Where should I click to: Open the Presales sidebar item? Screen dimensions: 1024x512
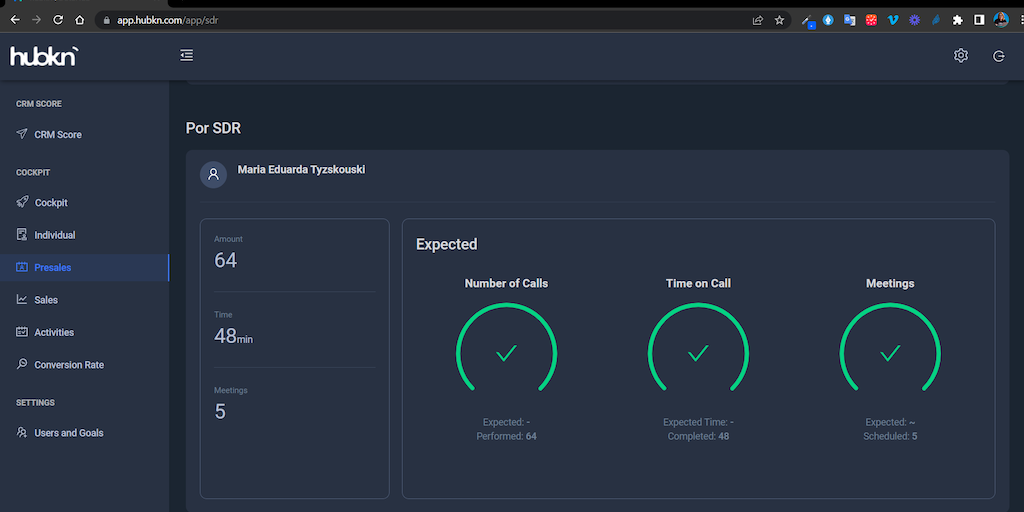[53, 268]
